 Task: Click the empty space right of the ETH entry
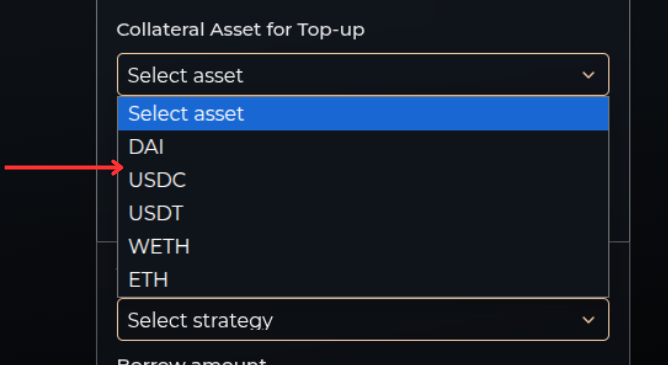(388, 280)
